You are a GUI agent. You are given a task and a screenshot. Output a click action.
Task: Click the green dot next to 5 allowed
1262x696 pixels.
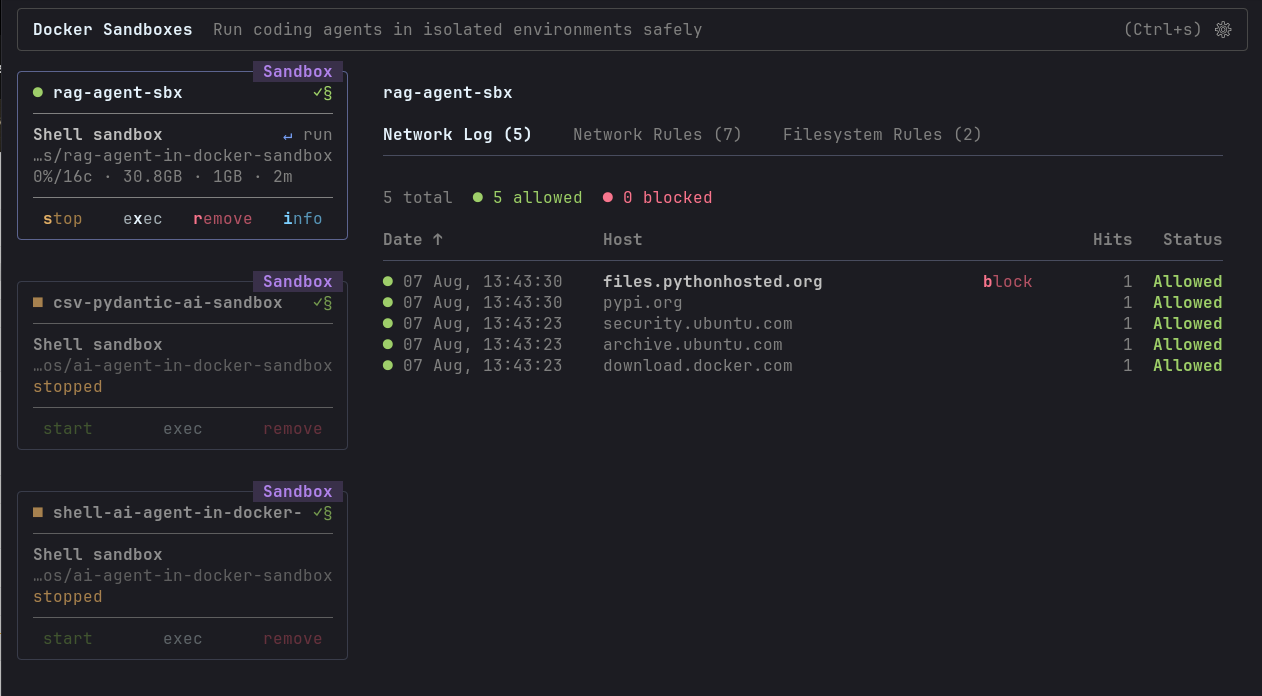478,198
